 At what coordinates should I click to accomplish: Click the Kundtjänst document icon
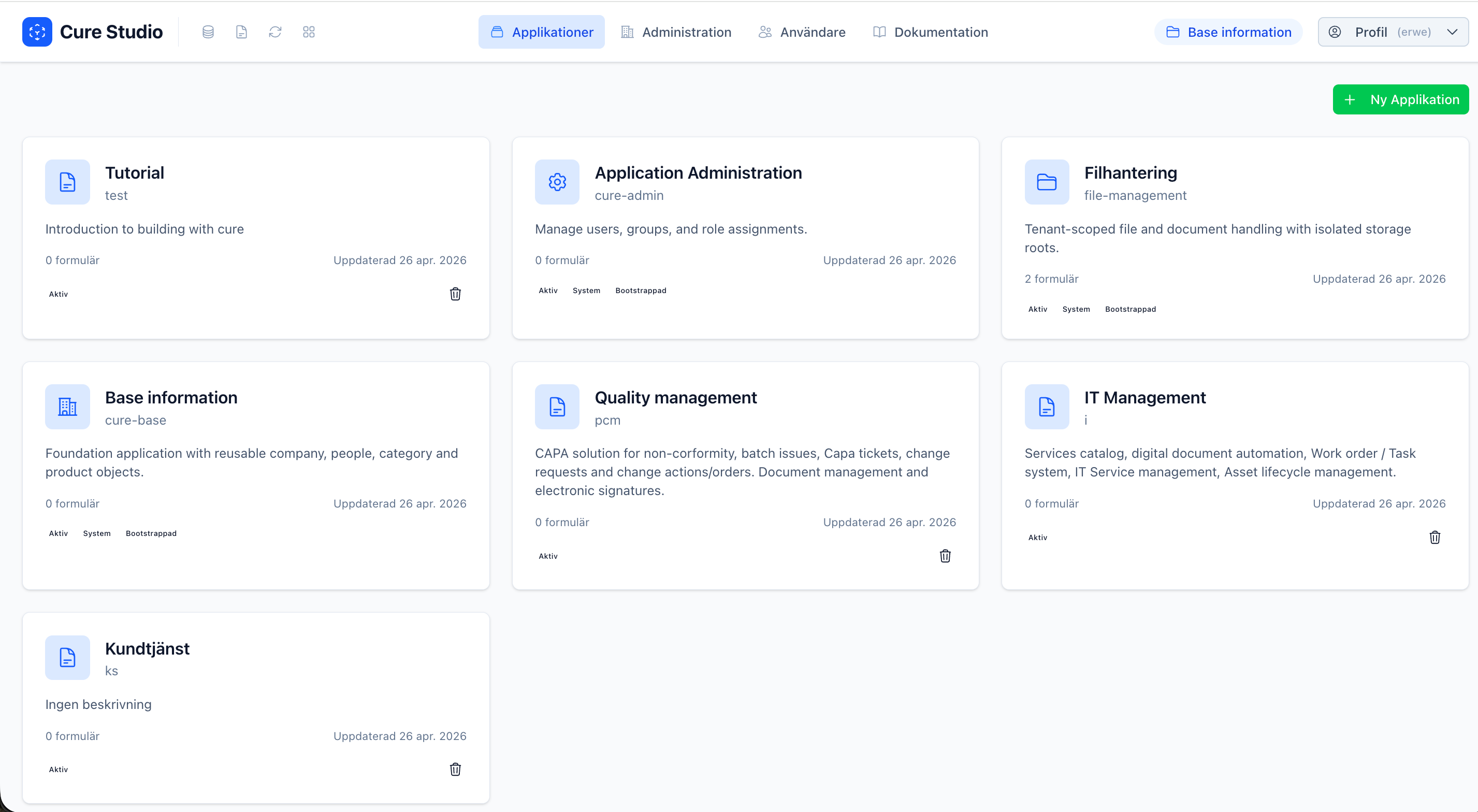(x=68, y=658)
